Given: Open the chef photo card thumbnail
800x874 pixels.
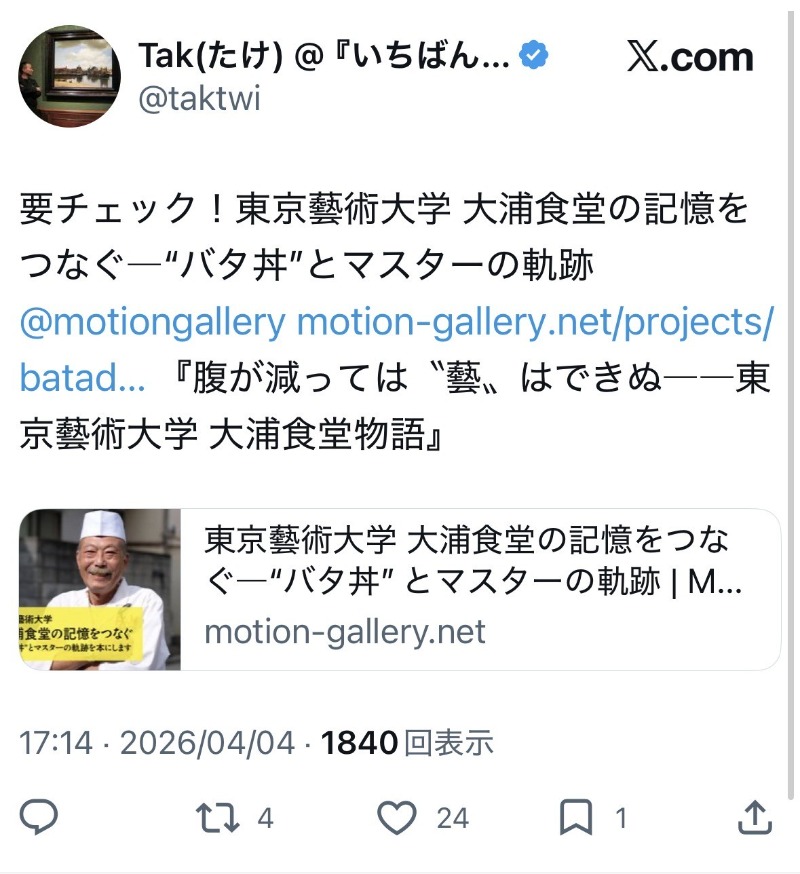Looking at the screenshot, I should [x=100, y=590].
